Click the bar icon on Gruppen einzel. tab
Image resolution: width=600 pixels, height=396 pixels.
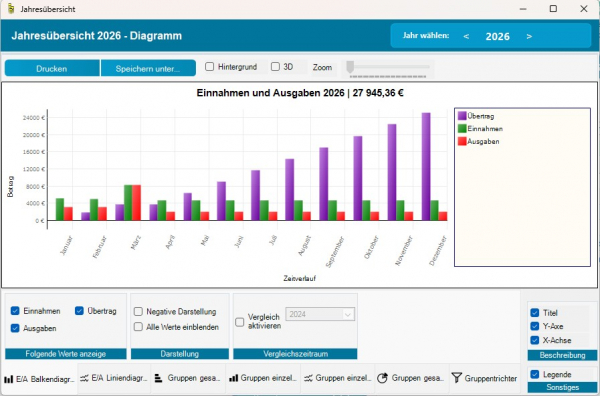point(233,378)
